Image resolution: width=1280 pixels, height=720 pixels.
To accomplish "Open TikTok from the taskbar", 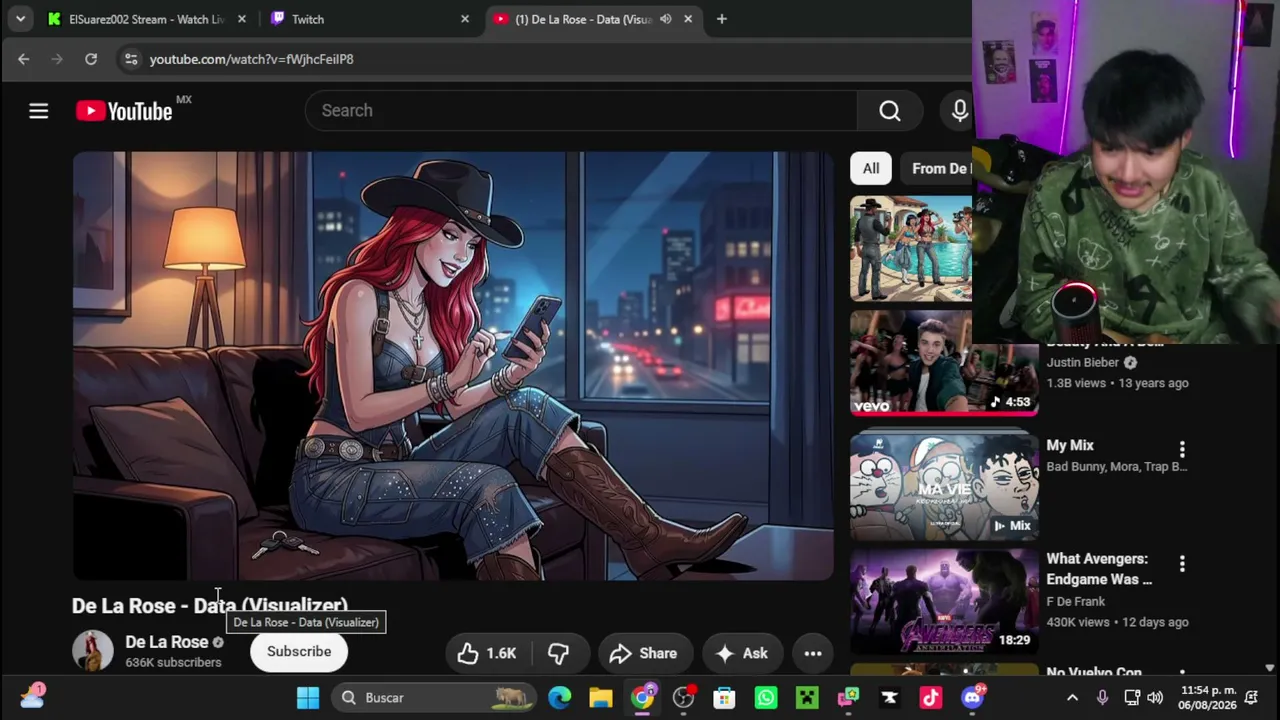I will point(931,697).
